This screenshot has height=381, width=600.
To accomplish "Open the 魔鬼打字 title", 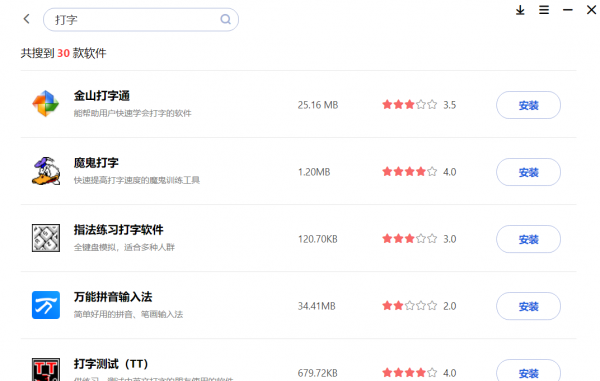I will point(96,163).
